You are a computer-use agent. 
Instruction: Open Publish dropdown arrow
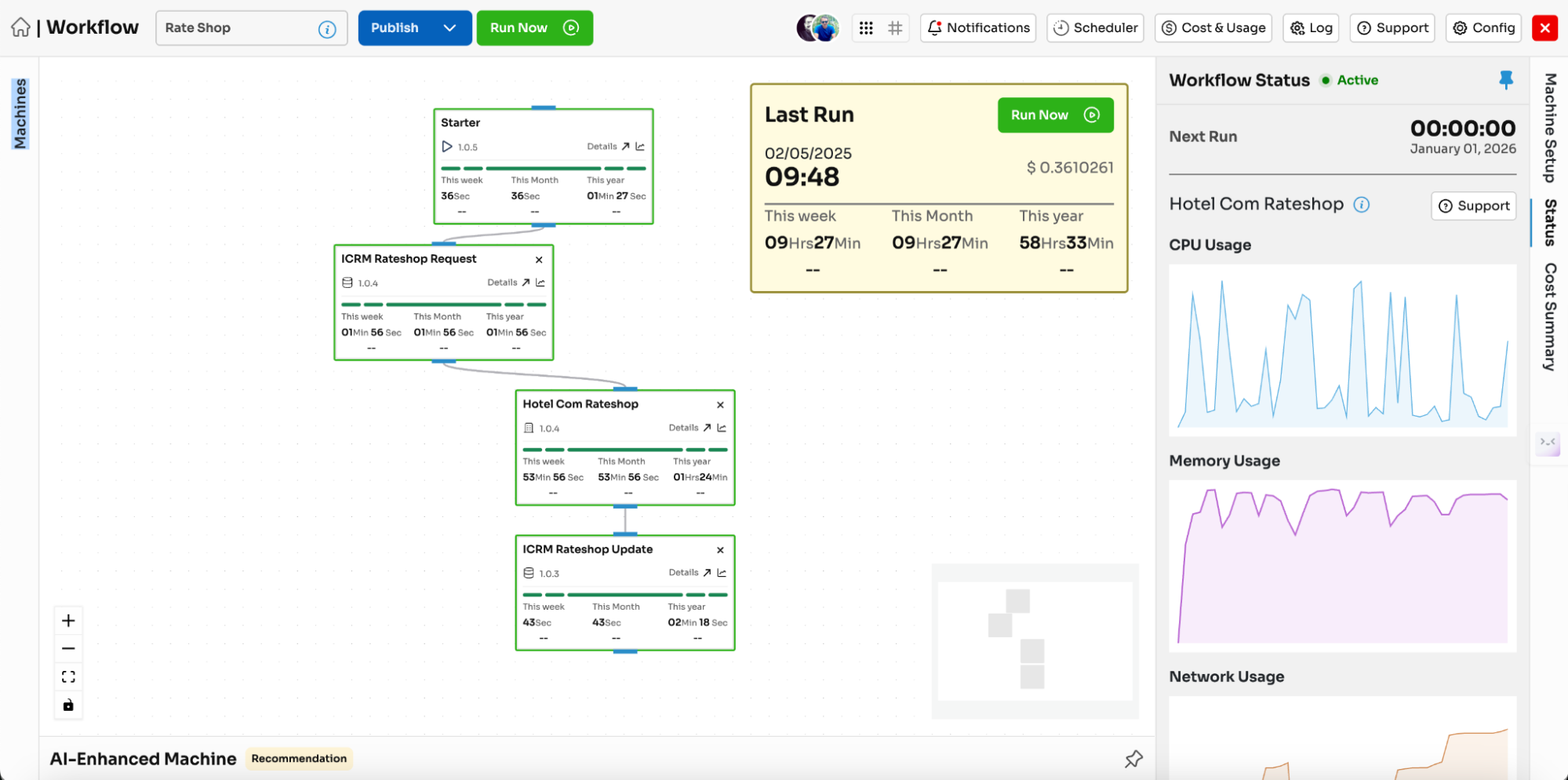point(449,28)
